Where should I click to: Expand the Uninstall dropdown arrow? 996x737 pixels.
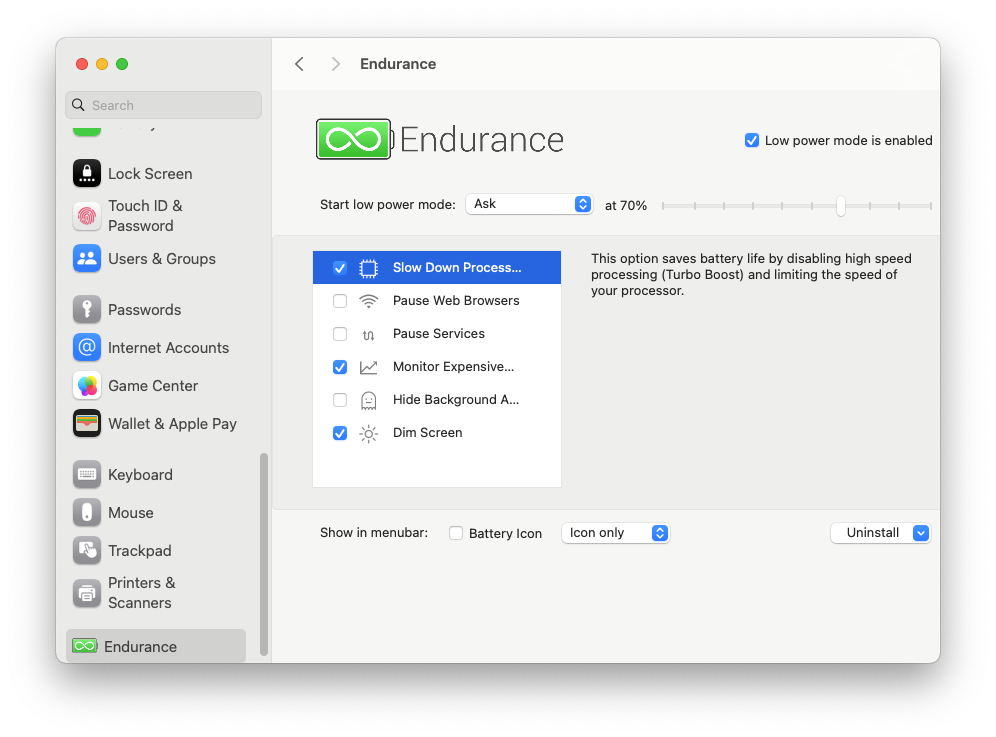921,533
